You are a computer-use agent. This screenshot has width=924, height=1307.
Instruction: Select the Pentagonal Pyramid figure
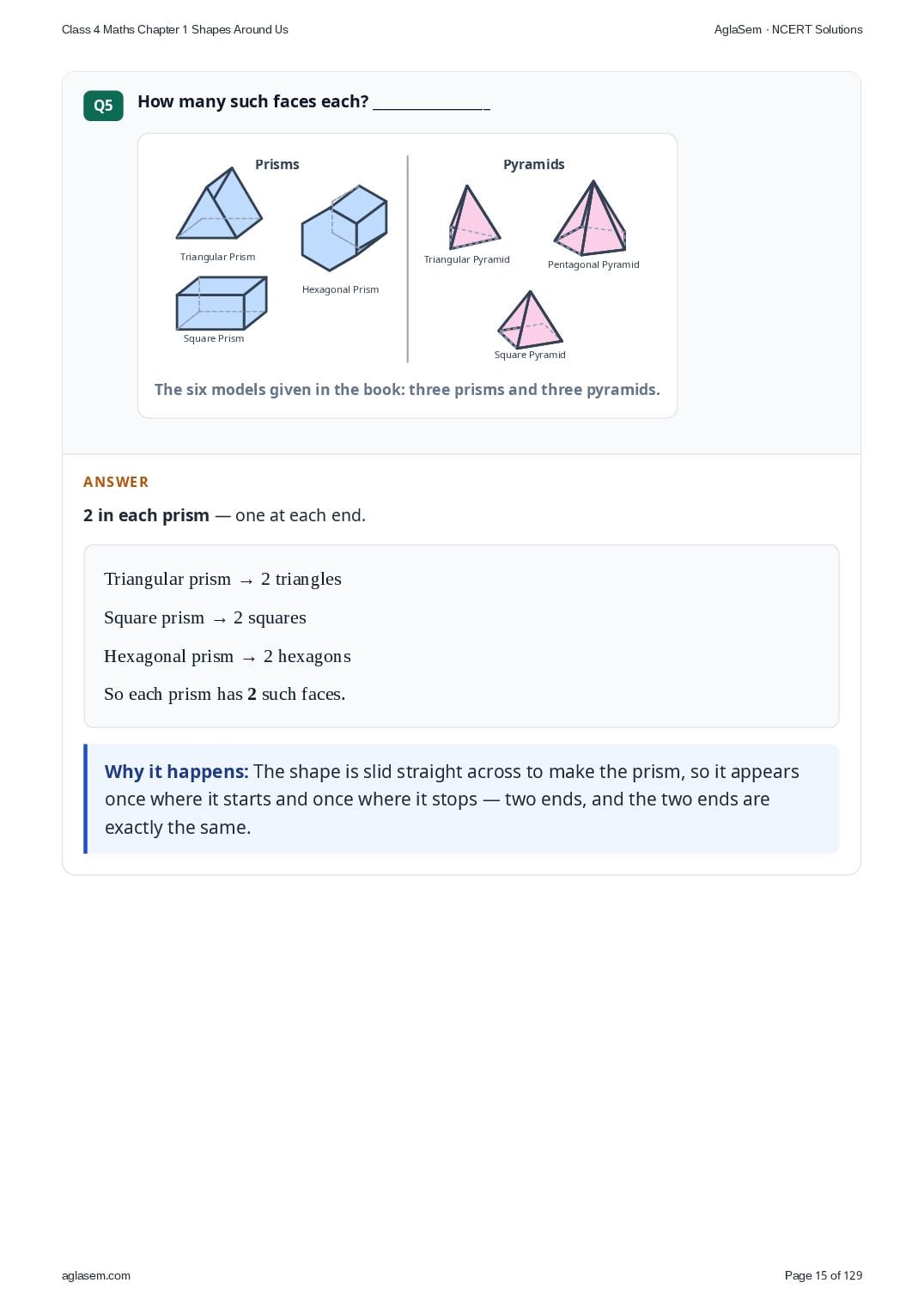point(590,218)
